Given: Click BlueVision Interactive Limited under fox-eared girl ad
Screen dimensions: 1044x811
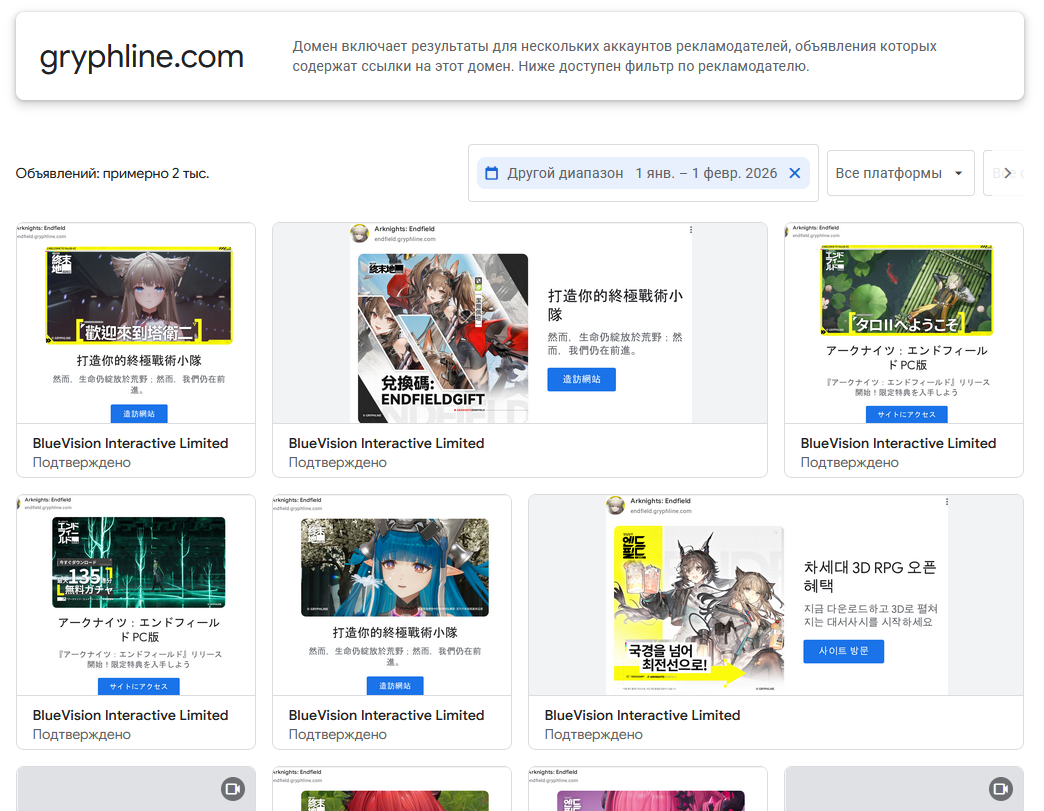Looking at the screenshot, I should click(130, 443).
